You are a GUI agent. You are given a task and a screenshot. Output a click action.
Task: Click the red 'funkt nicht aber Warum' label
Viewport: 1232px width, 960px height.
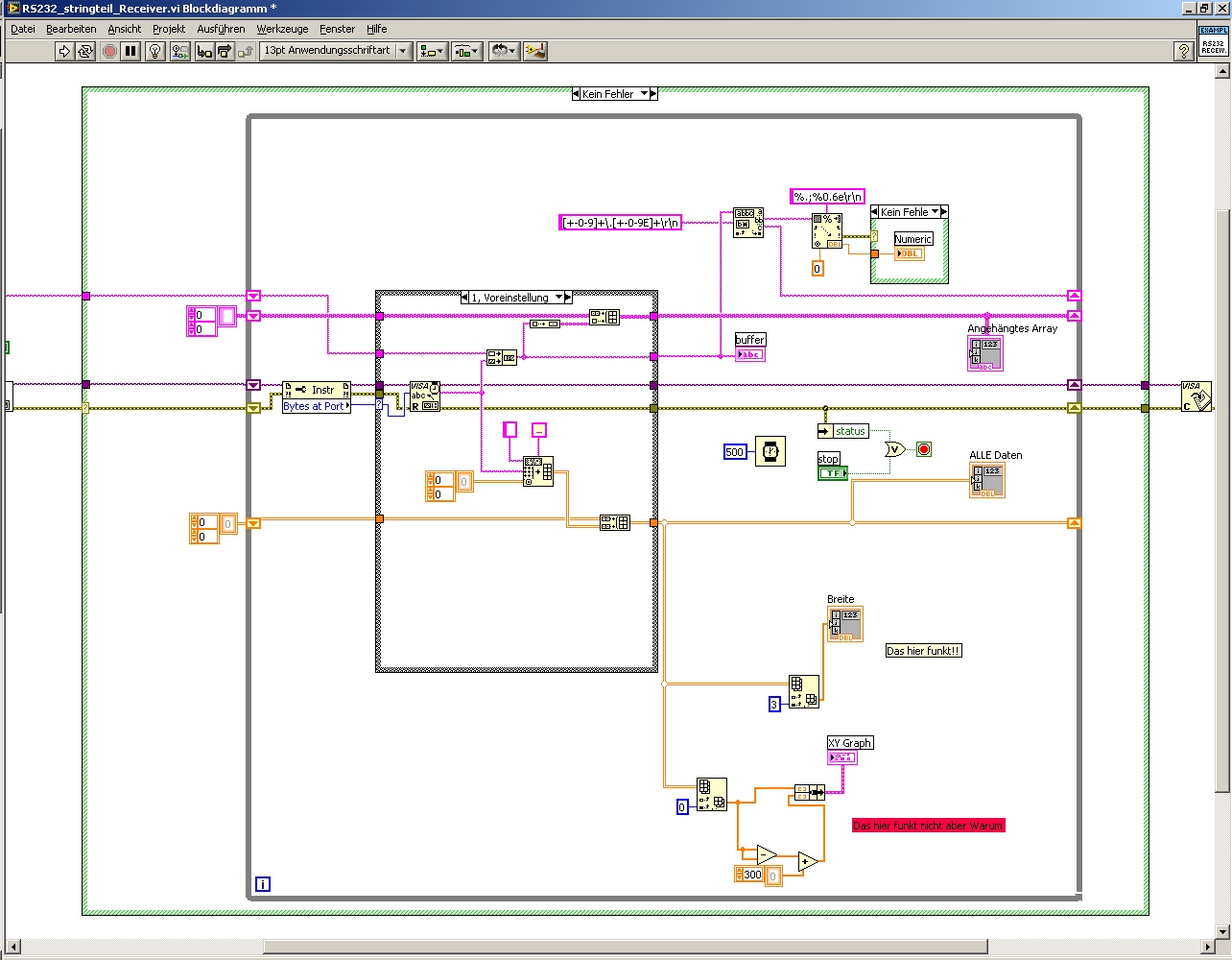928,826
